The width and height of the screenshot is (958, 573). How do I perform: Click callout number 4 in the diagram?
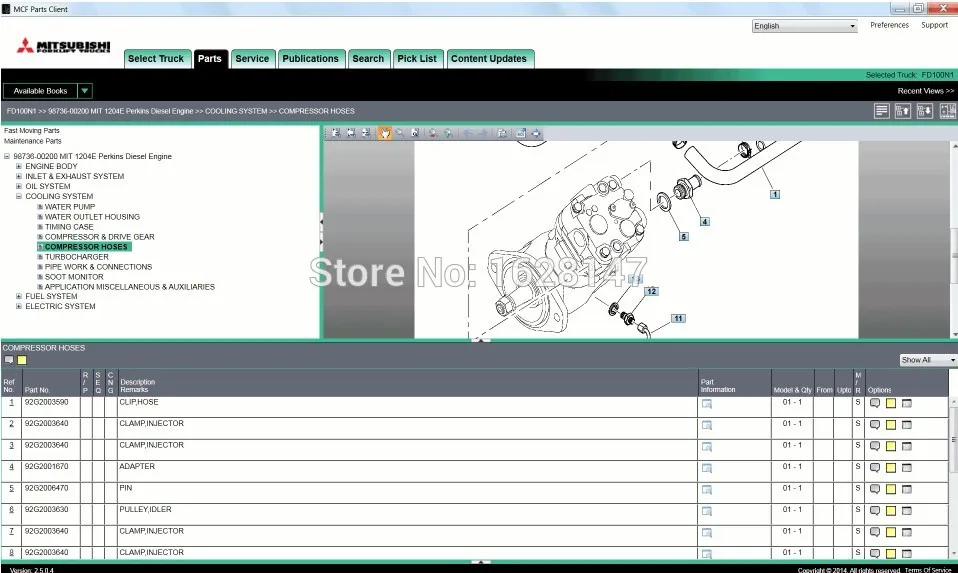tap(704, 221)
